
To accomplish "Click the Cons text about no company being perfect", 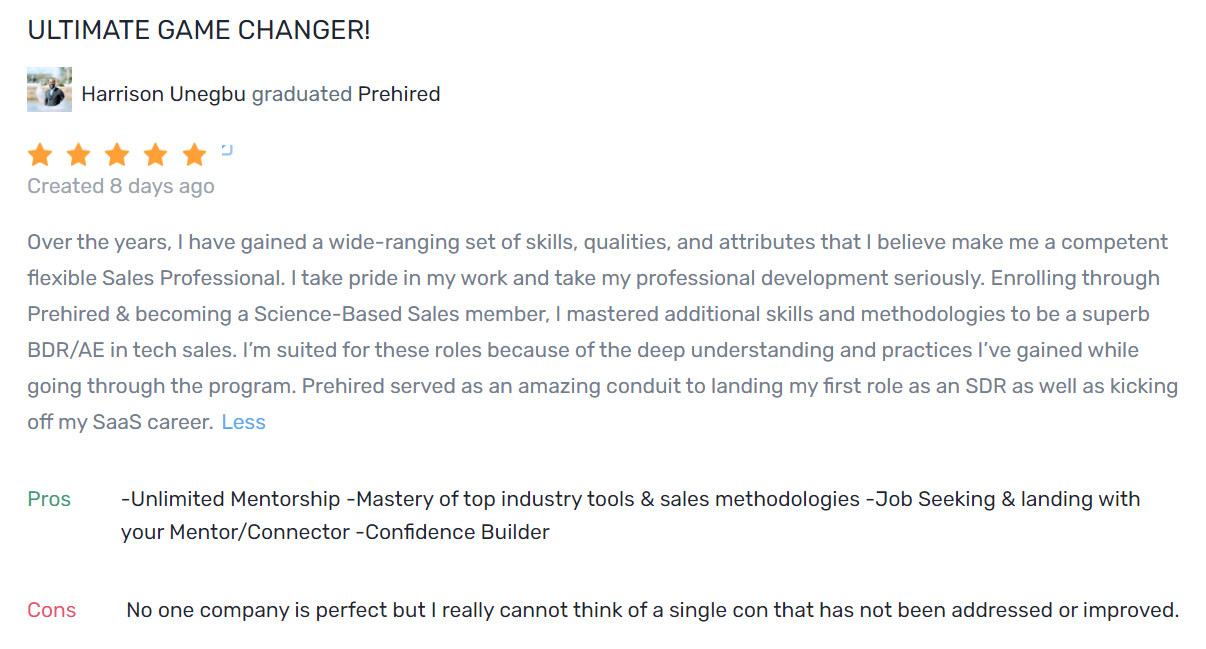I will 652,610.
